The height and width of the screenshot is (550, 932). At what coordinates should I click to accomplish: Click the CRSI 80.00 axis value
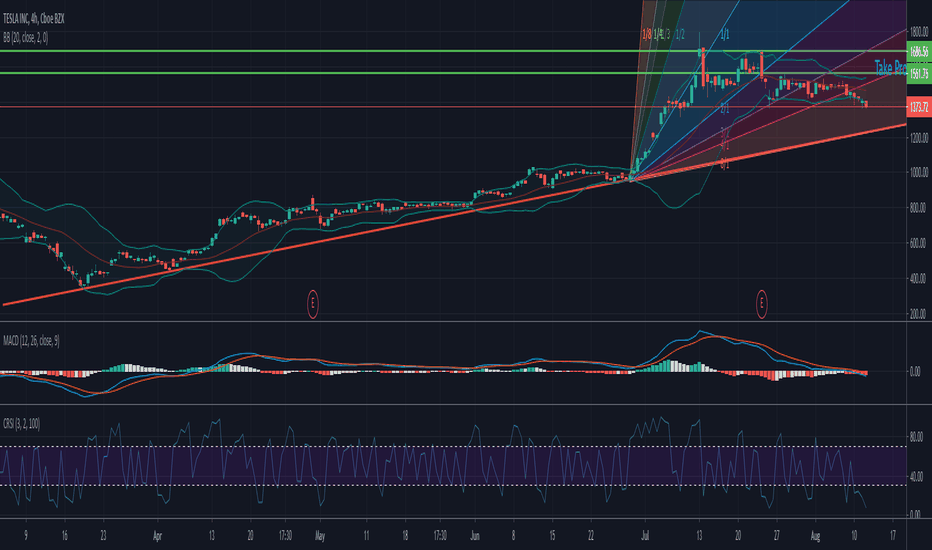click(916, 438)
